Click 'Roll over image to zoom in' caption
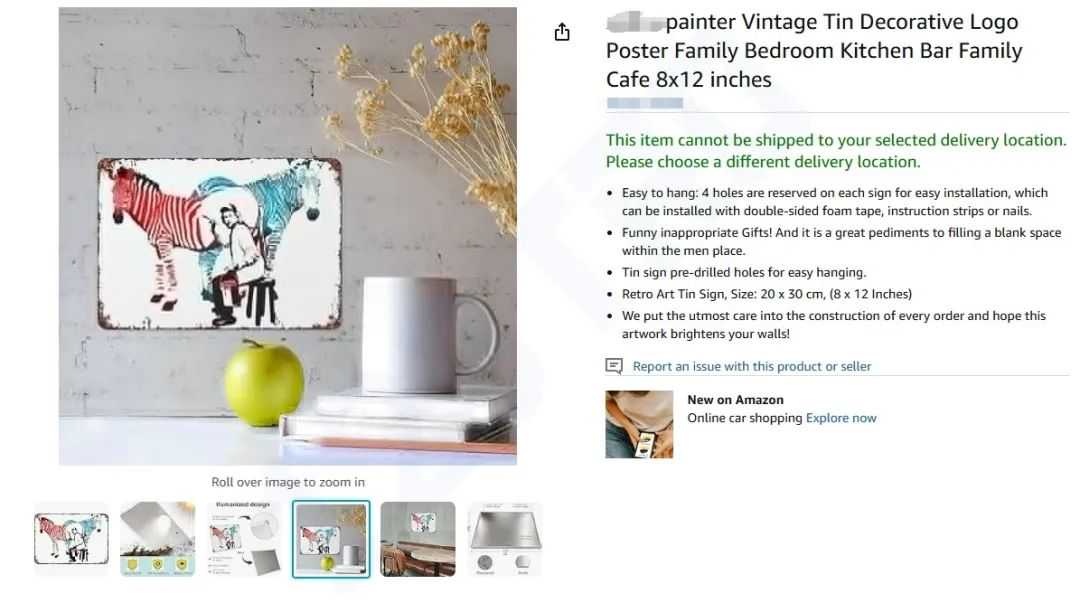1080x603 pixels. [288, 482]
